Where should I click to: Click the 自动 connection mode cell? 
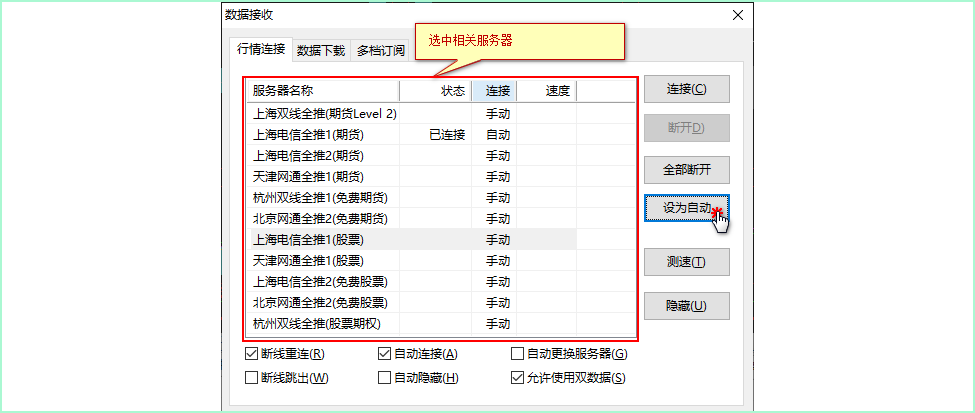(497, 134)
